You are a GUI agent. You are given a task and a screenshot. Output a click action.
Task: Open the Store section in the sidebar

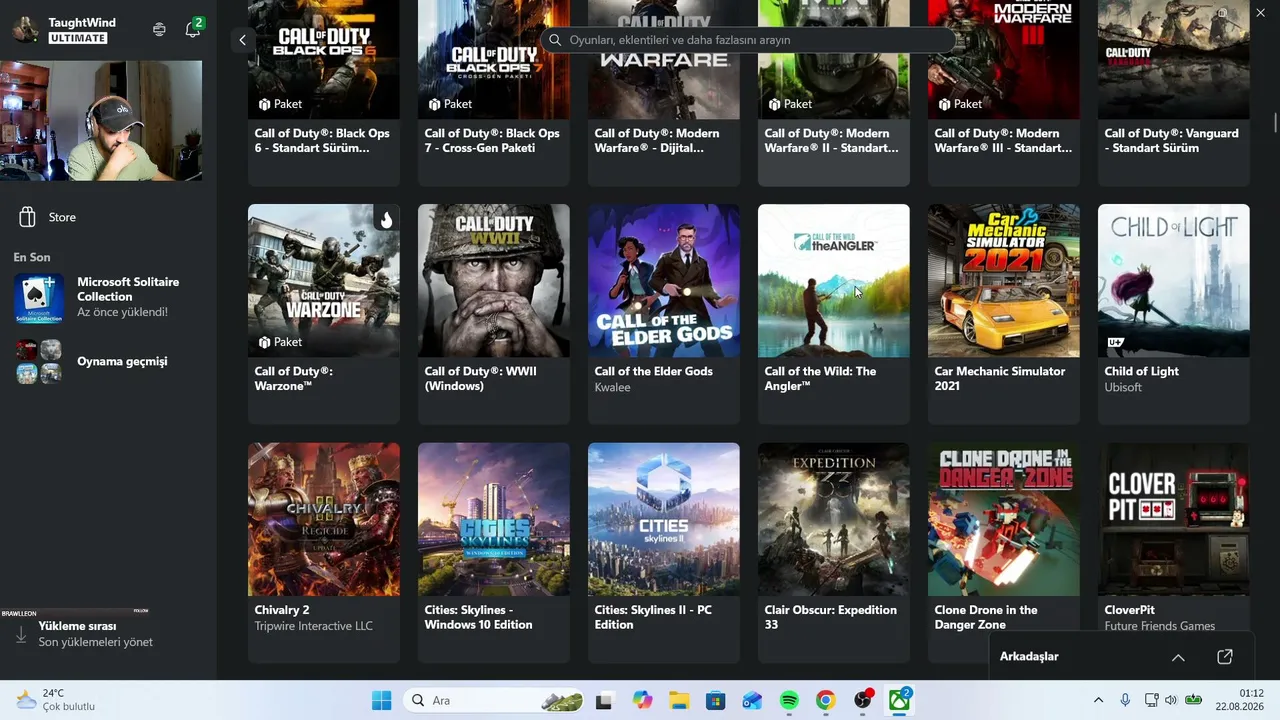click(x=108, y=217)
